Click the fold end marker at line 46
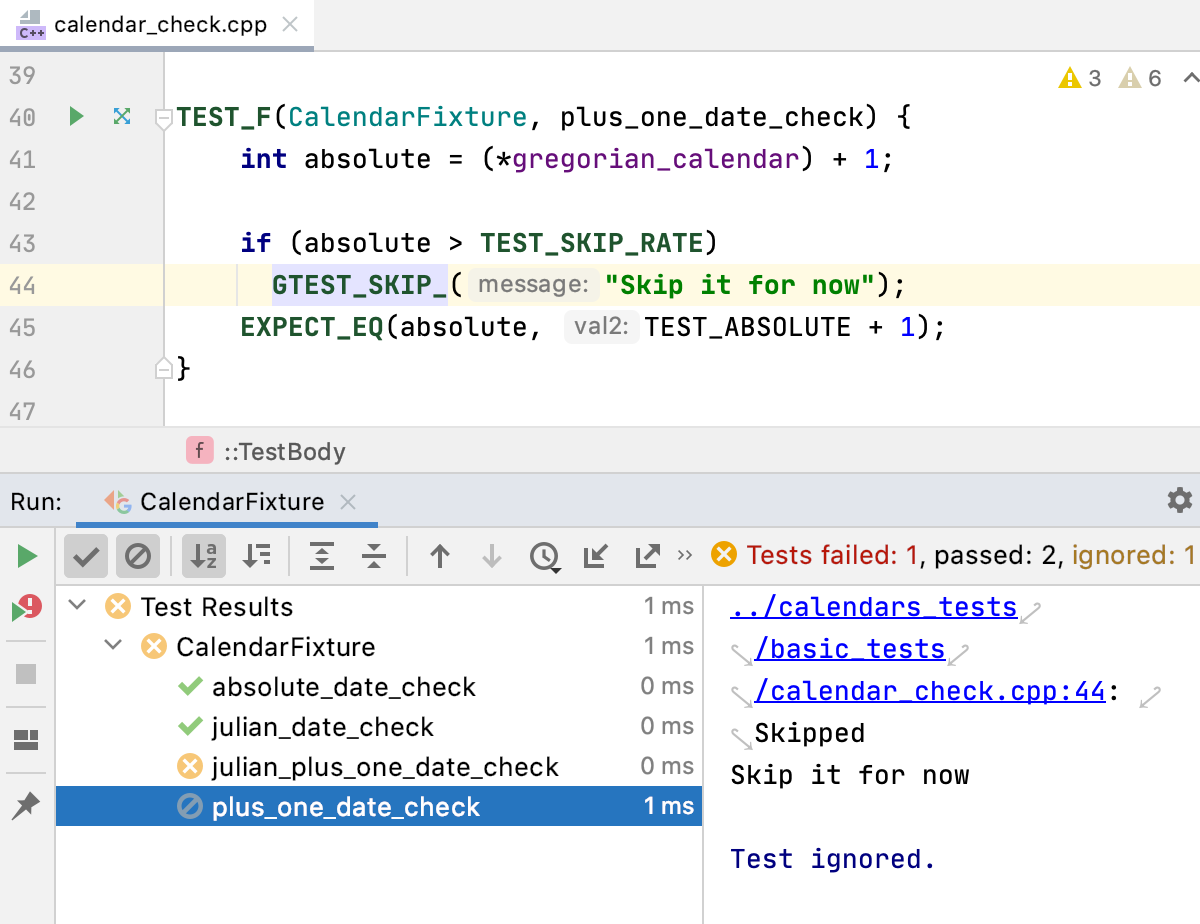Image resolution: width=1200 pixels, height=924 pixels. pyautogui.click(x=164, y=369)
